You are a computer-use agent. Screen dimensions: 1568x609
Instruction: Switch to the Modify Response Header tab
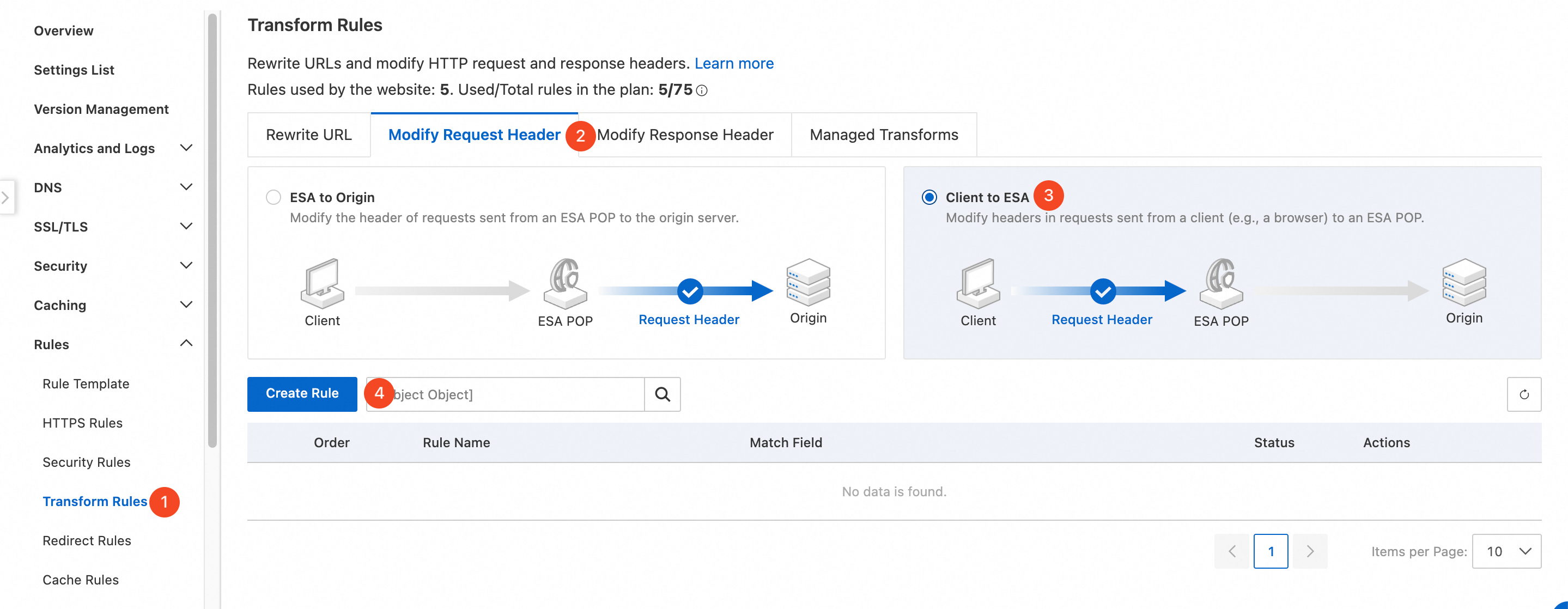point(685,135)
